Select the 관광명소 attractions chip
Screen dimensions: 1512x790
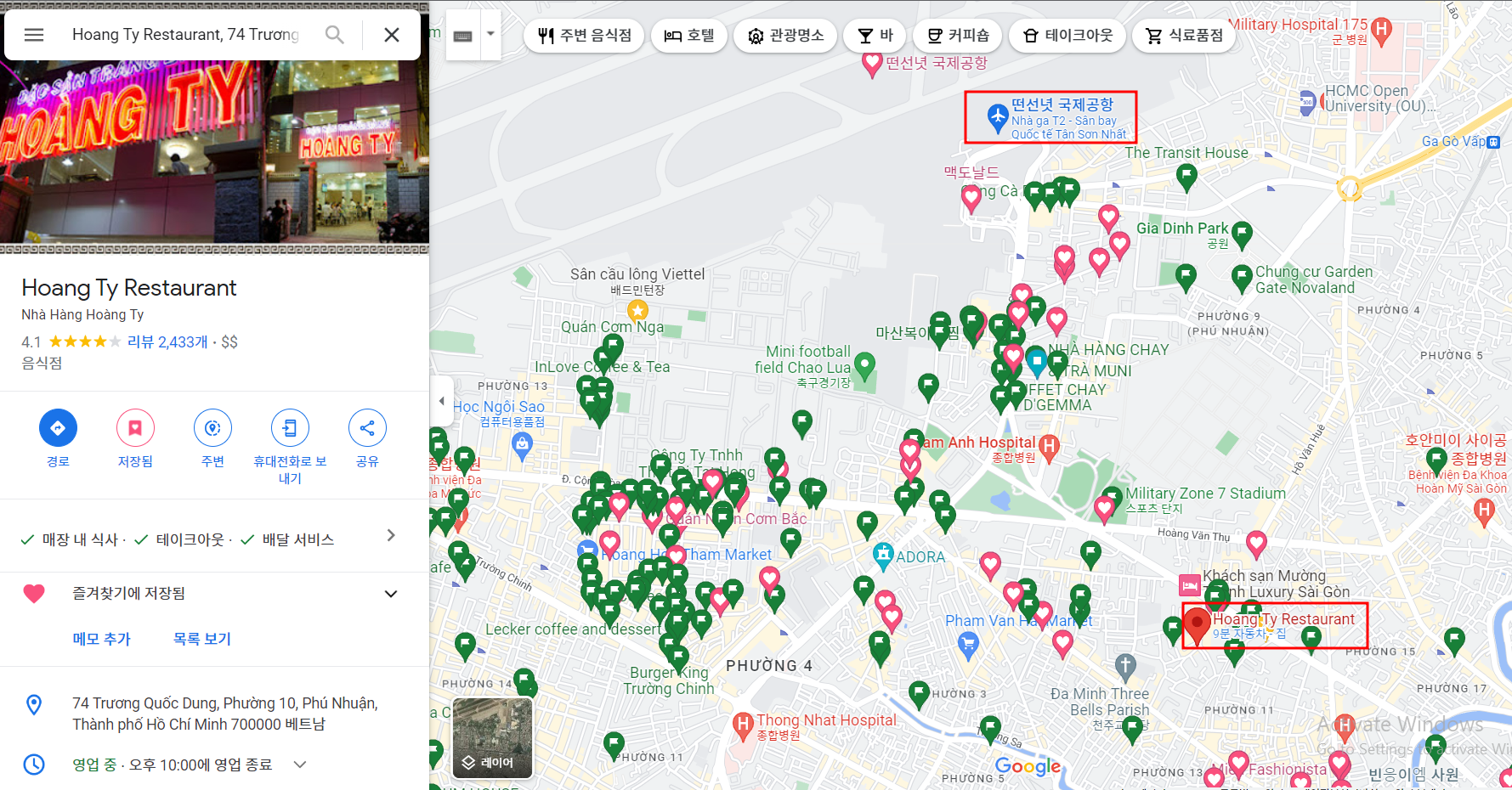[x=785, y=36]
